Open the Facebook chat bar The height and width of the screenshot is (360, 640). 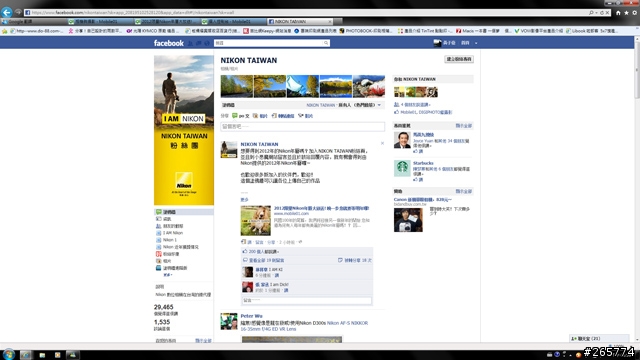tap(599, 338)
